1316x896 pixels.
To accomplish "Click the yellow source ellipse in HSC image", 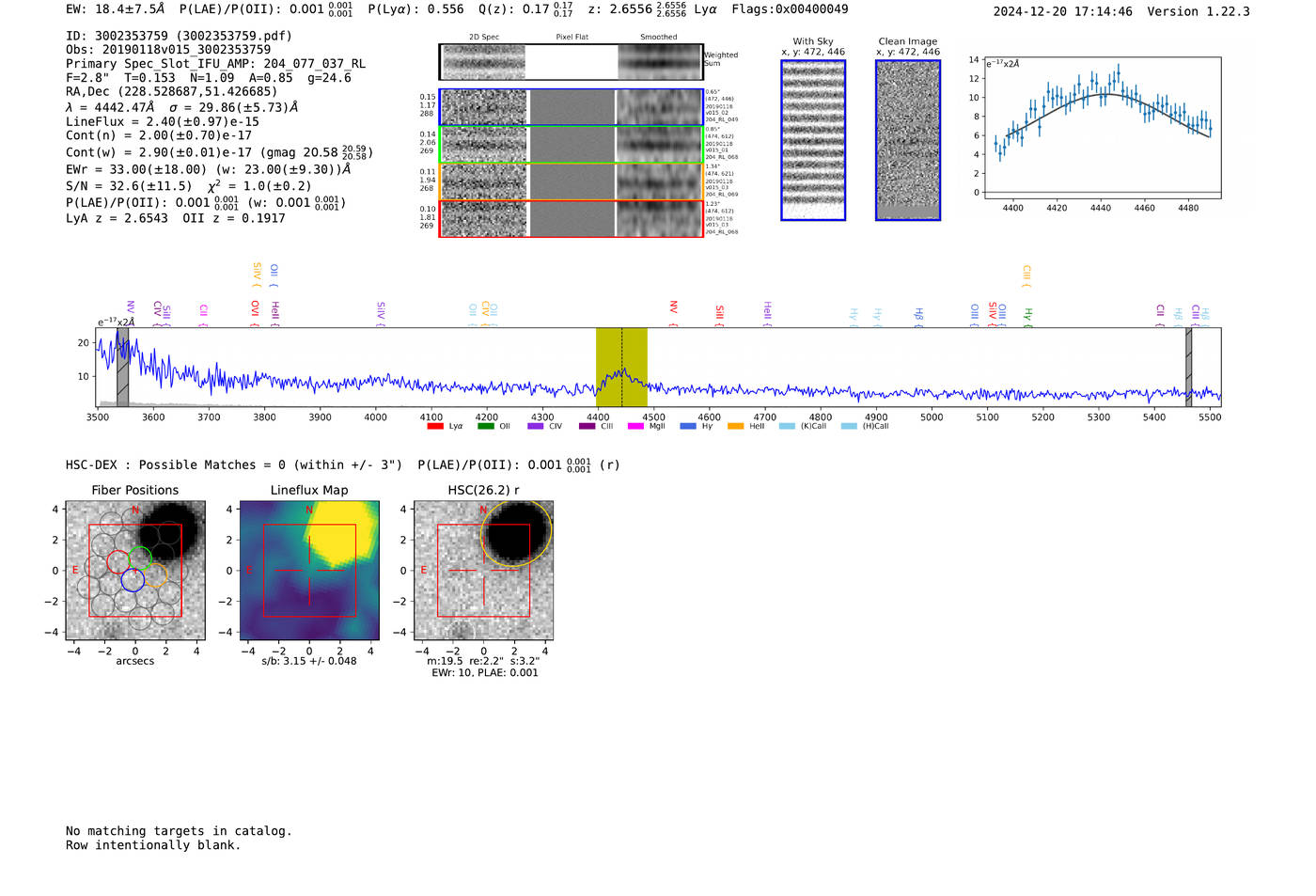I will click(x=516, y=533).
